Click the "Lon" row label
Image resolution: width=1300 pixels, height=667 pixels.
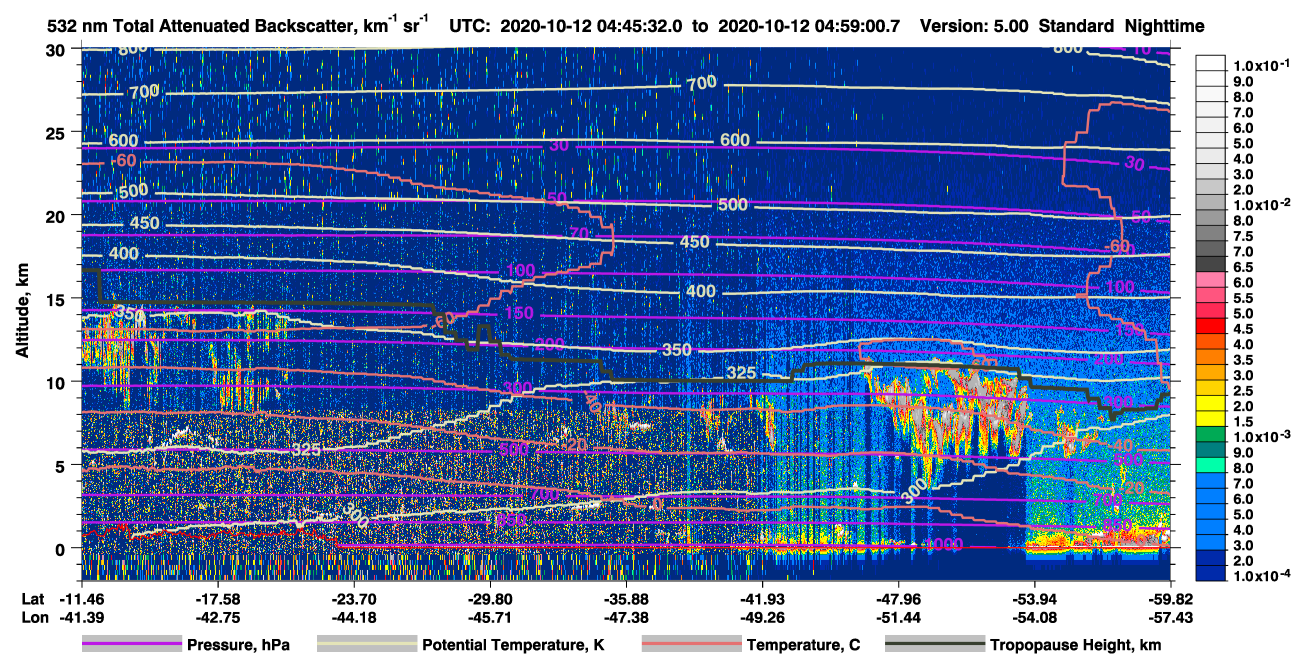[x=34, y=617]
